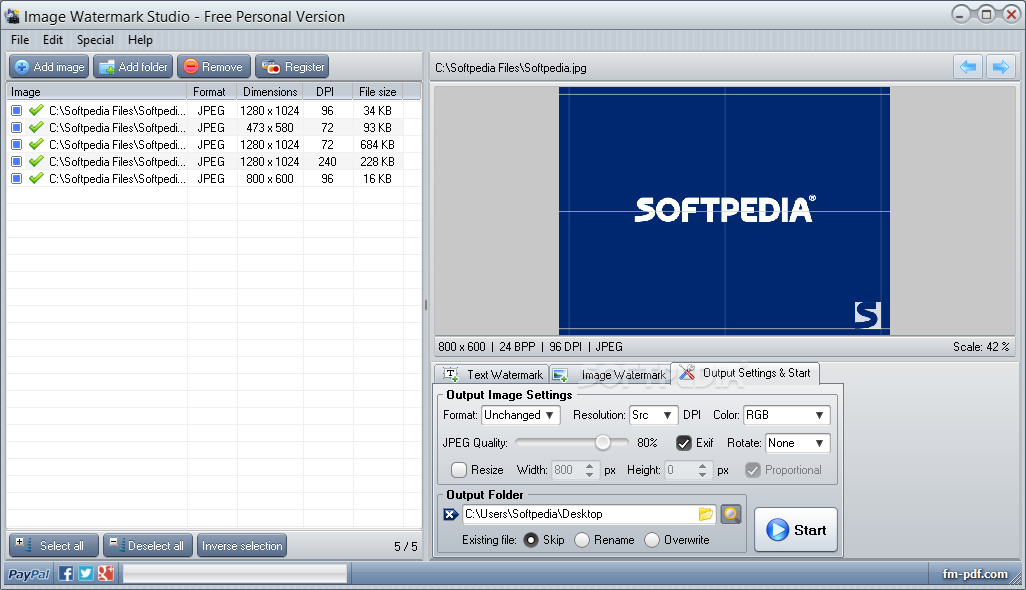Click the Add folder toolbar button
The height and width of the screenshot is (590, 1026).
(133, 67)
